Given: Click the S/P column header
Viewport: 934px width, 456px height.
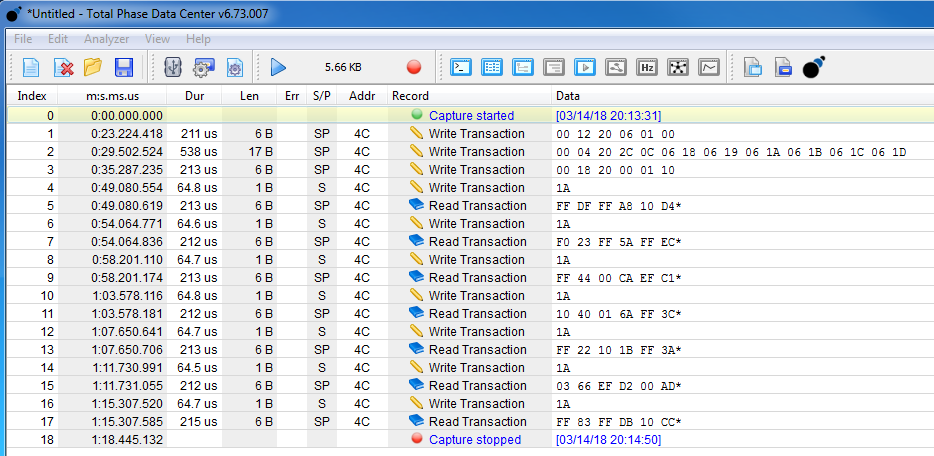Looking at the screenshot, I should click(322, 96).
